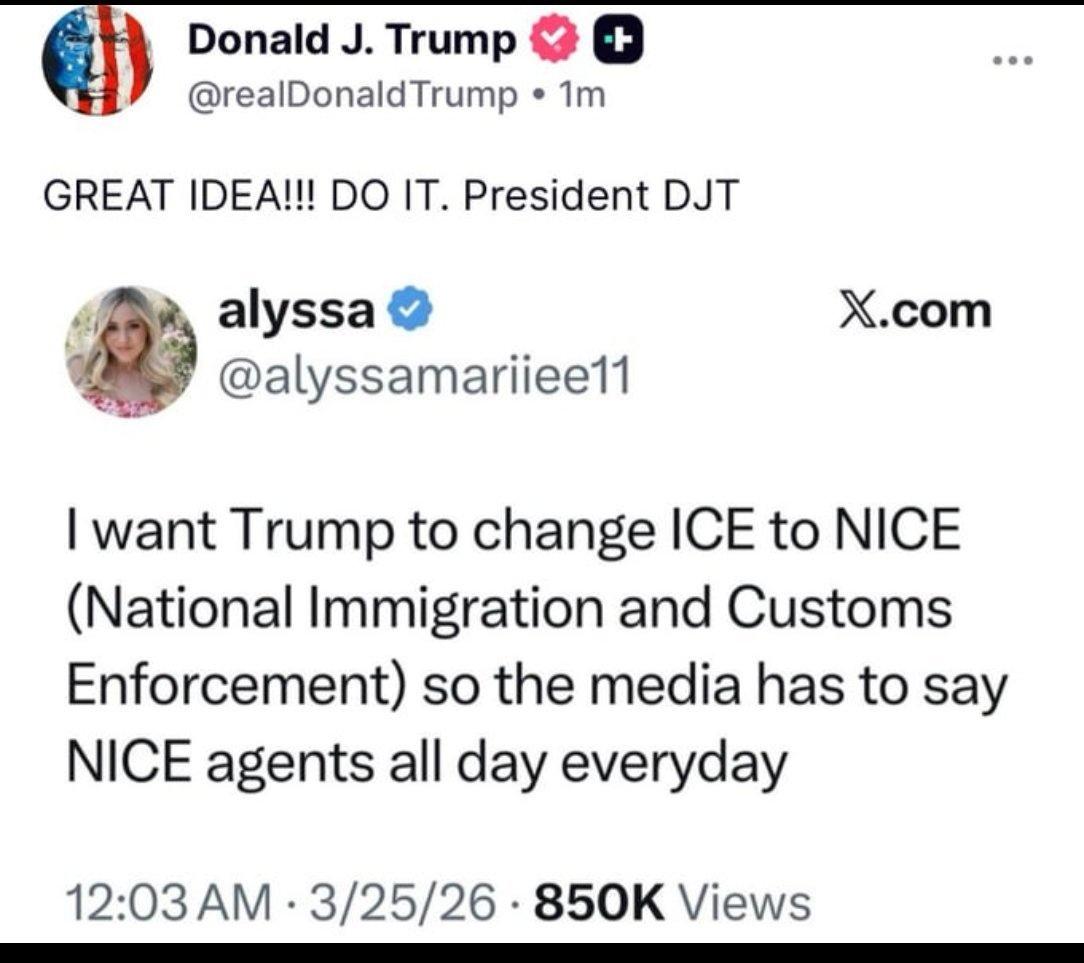The height and width of the screenshot is (963, 1084).
Task: Click the black plus badge next to name
Action: [x=619, y=41]
